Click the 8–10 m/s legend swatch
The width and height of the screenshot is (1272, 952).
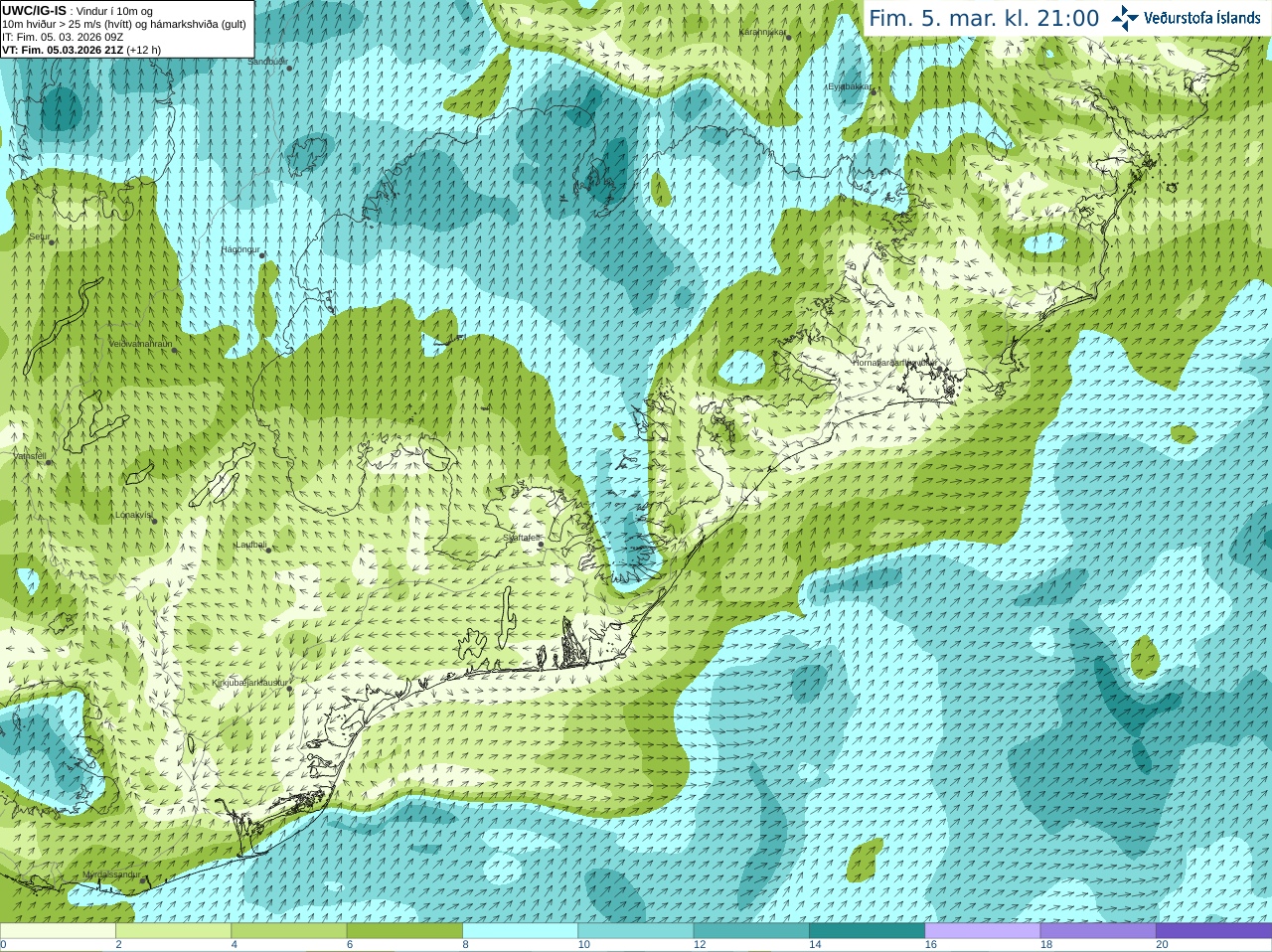[520, 931]
